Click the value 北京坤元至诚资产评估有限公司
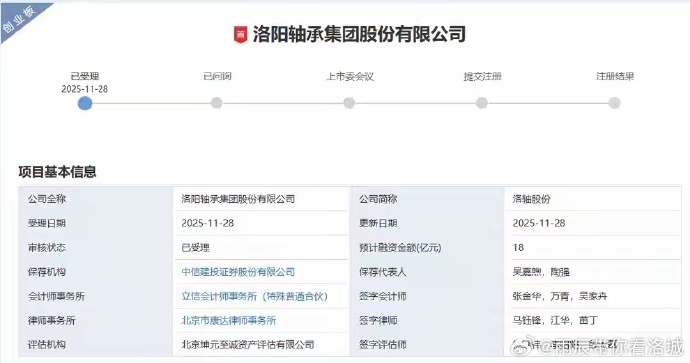The image size is (690, 363). tap(248, 345)
